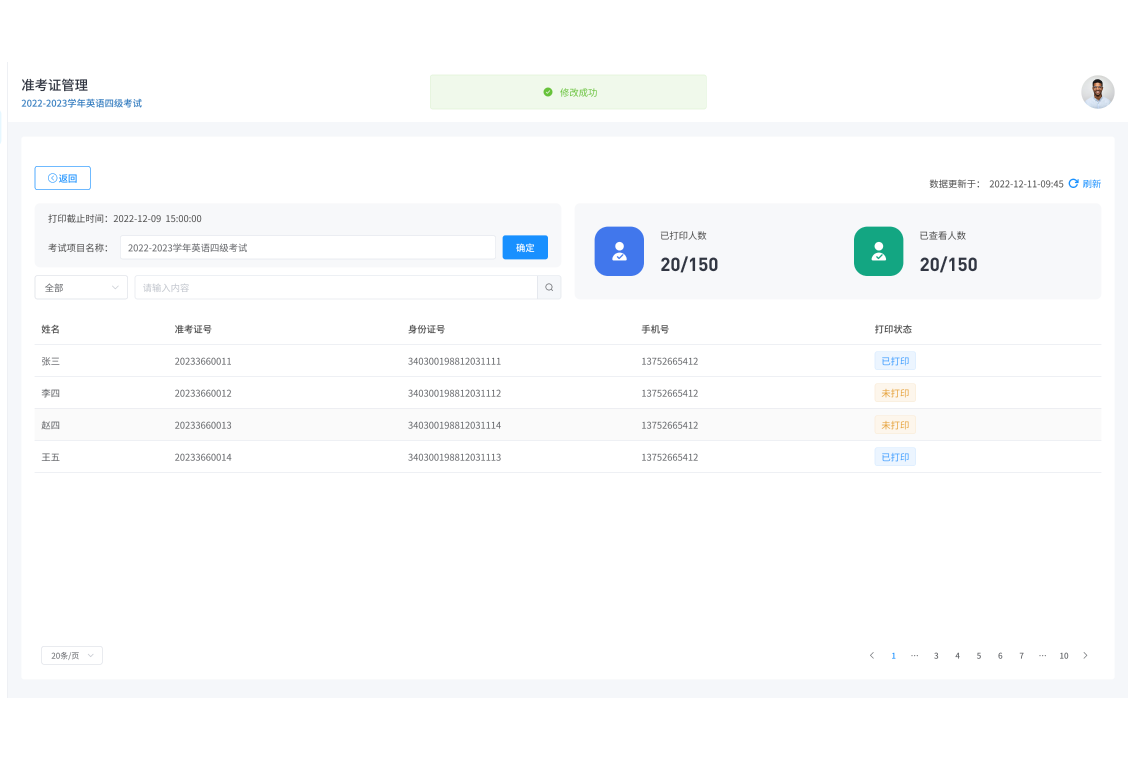Select pagination page 4
Screen dimensions: 1128x760
[958, 656]
